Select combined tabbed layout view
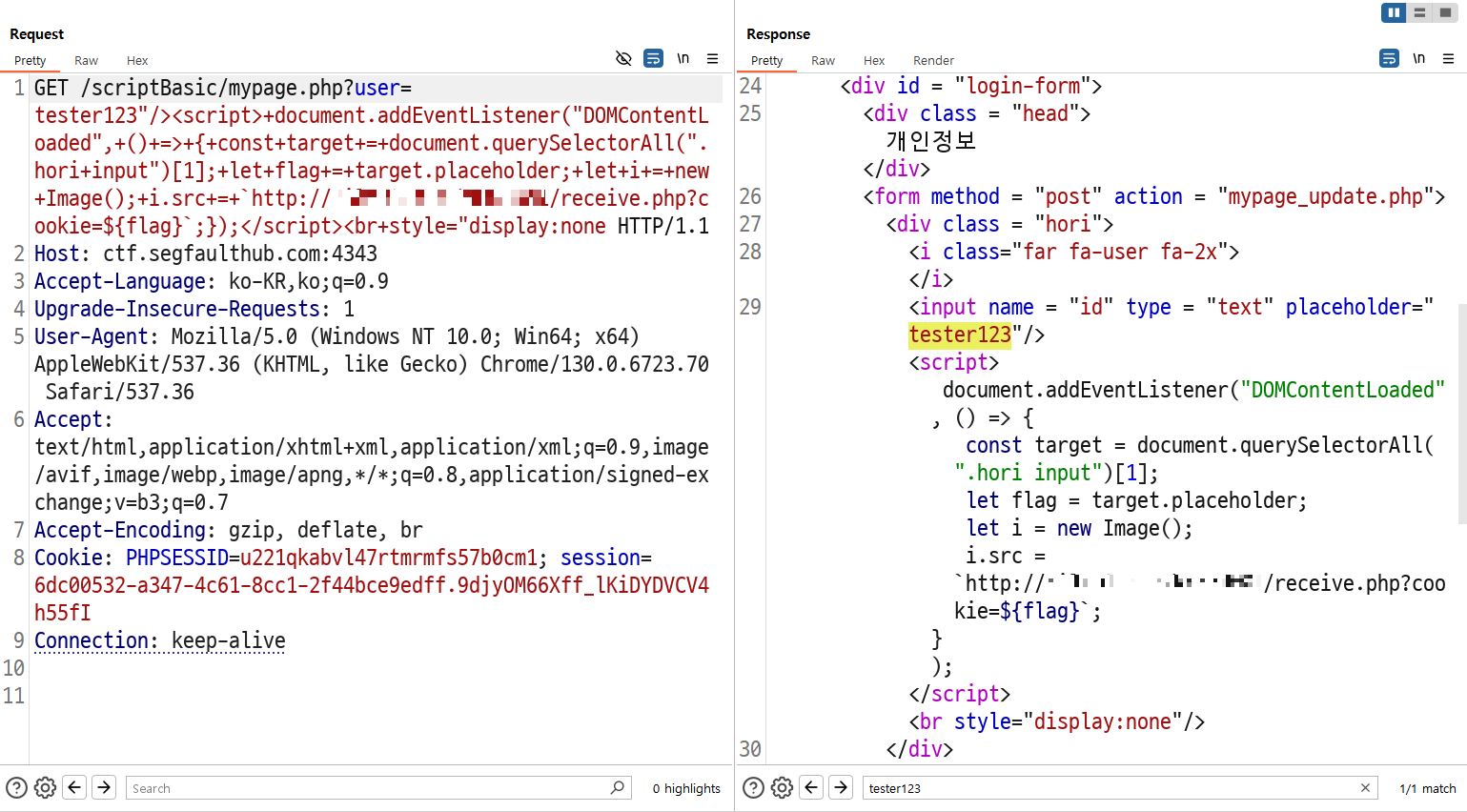This screenshot has height=812, width=1467. (1445, 12)
